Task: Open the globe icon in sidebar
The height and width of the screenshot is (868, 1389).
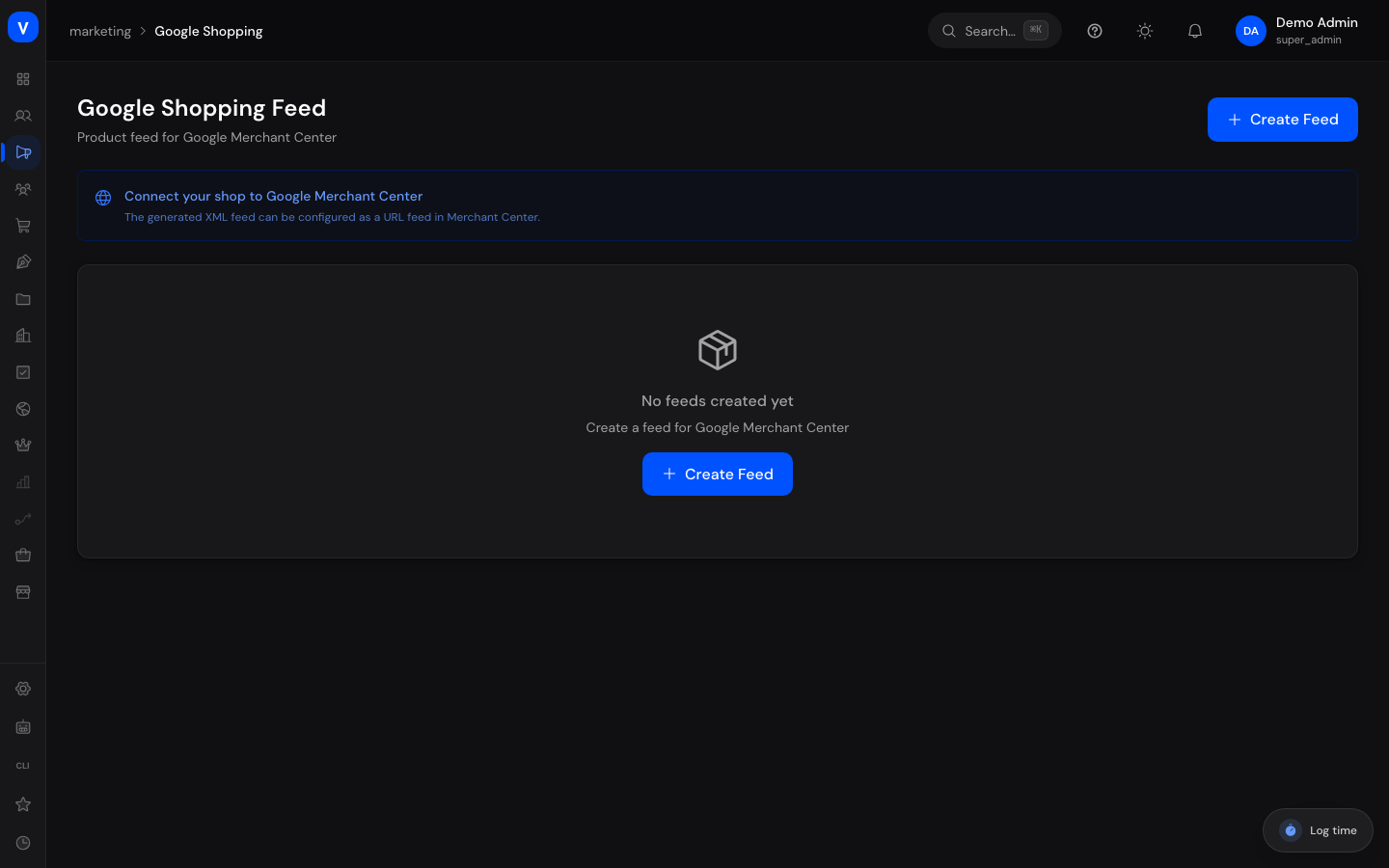Action: (x=23, y=409)
